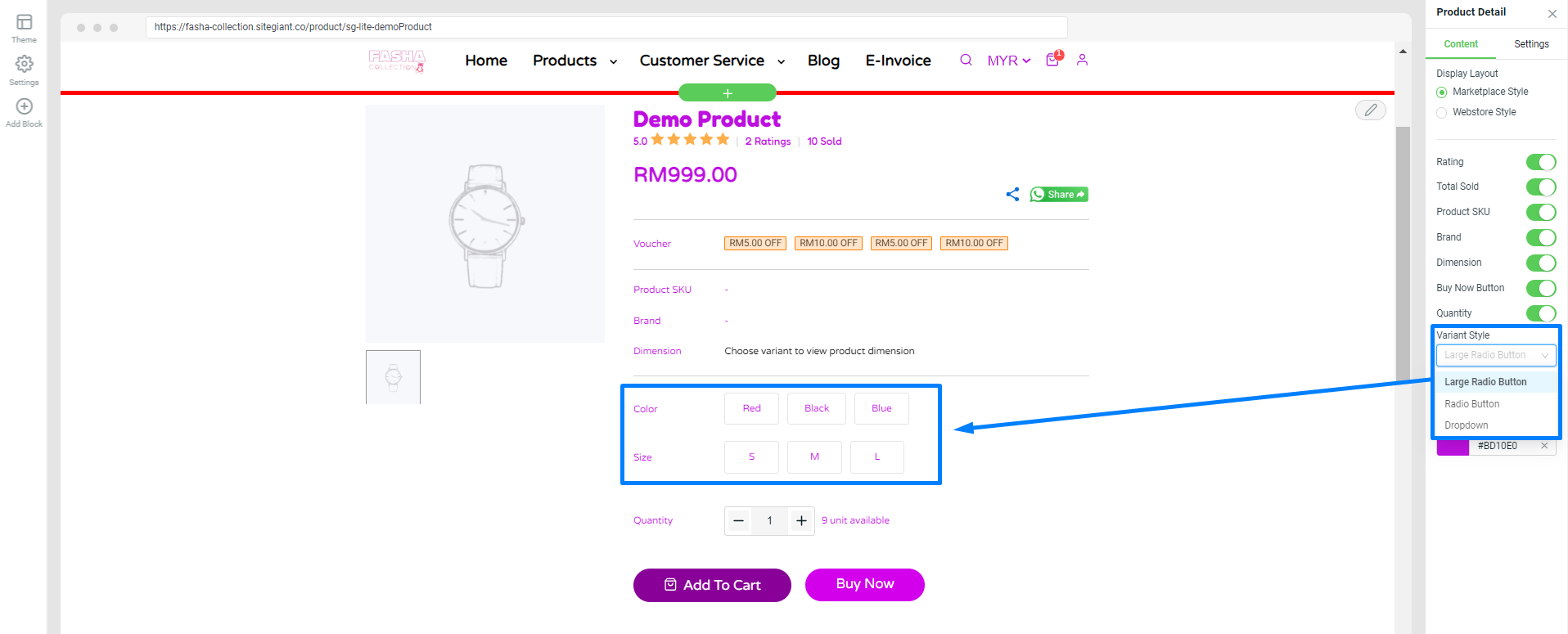Click the Add To Cart button
This screenshot has height=634, width=1568.
point(712,585)
